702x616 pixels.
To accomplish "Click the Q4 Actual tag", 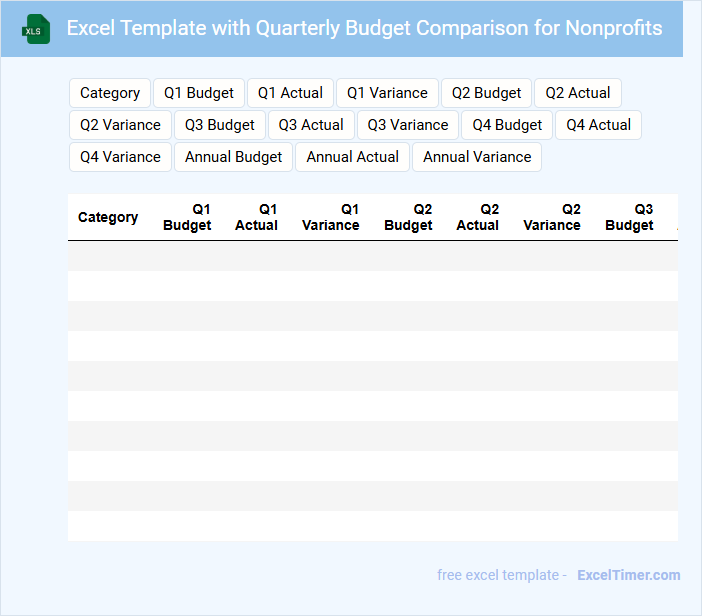I will (x=598, y=125).
